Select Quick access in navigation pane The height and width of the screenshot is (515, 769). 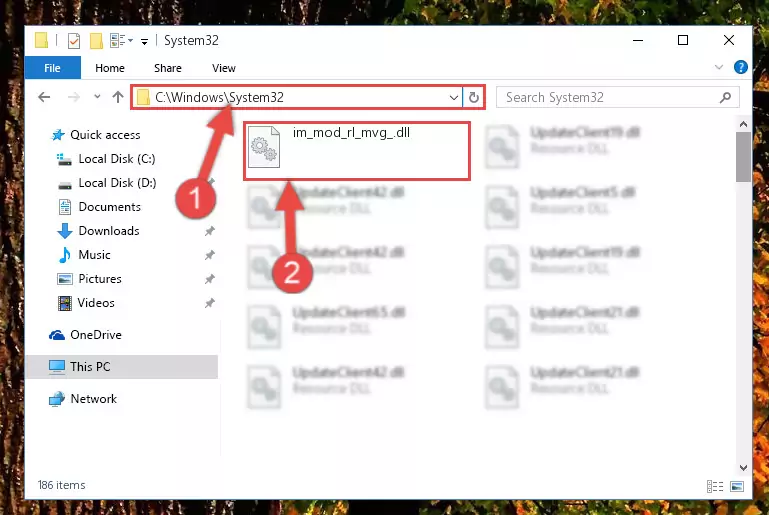(105, 134)
